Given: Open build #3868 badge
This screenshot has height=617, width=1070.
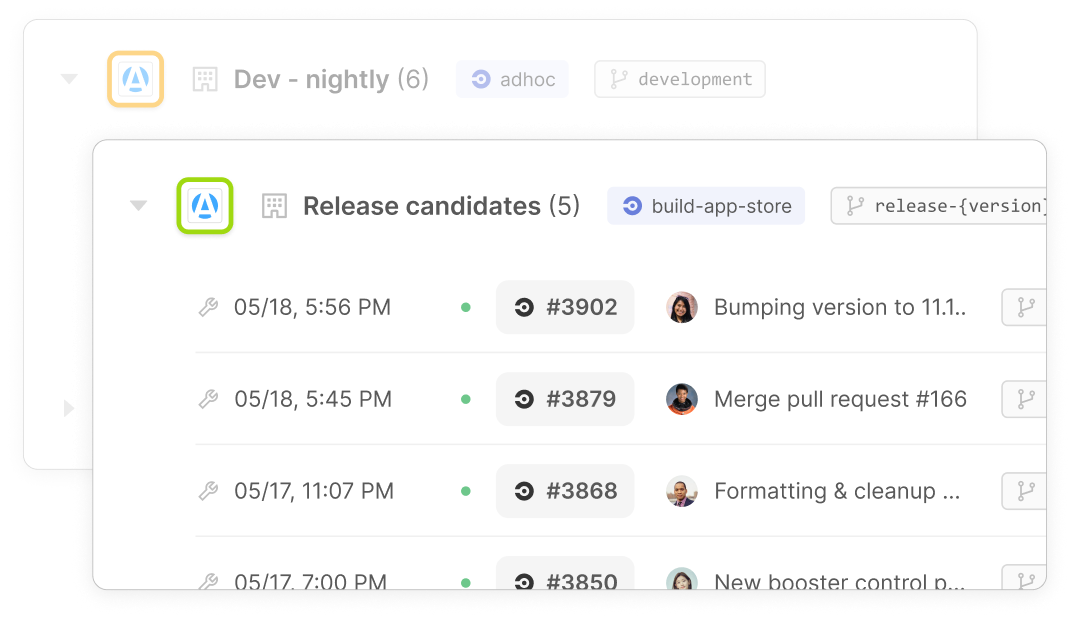Looking at the screenshot, I should [x=565, y=491].
